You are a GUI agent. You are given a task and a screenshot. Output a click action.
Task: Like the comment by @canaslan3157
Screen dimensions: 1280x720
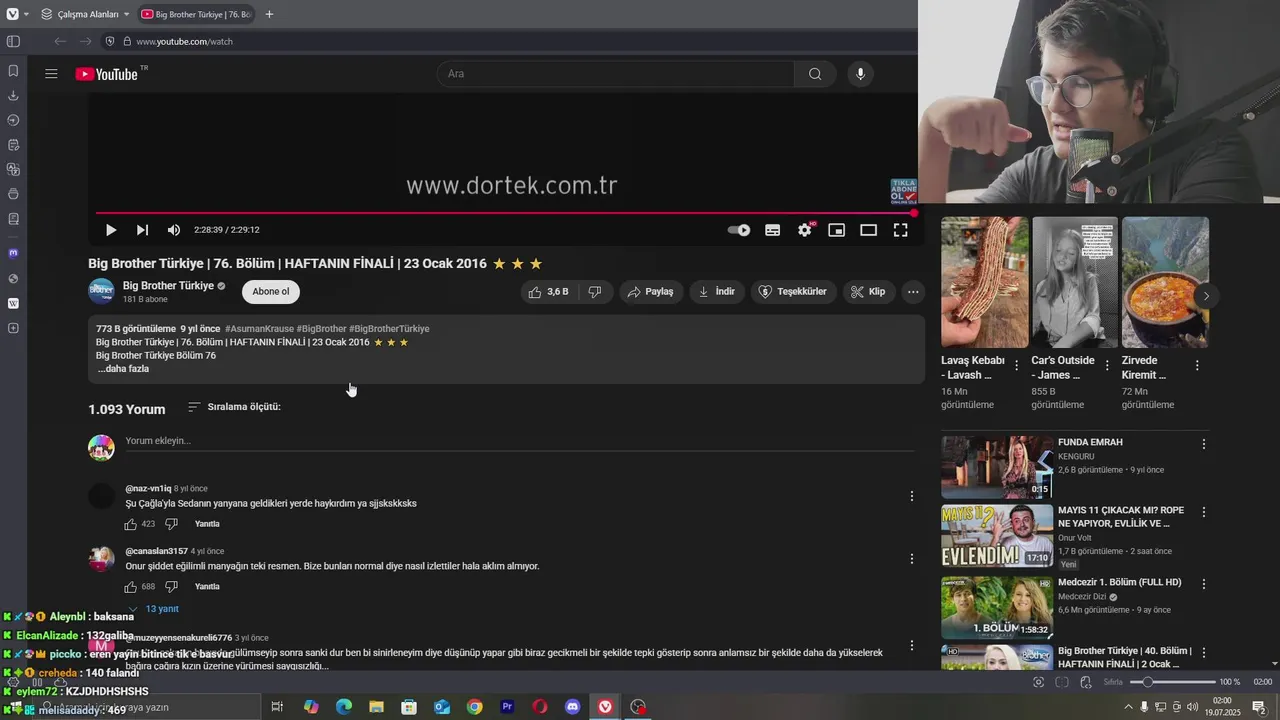130,587
